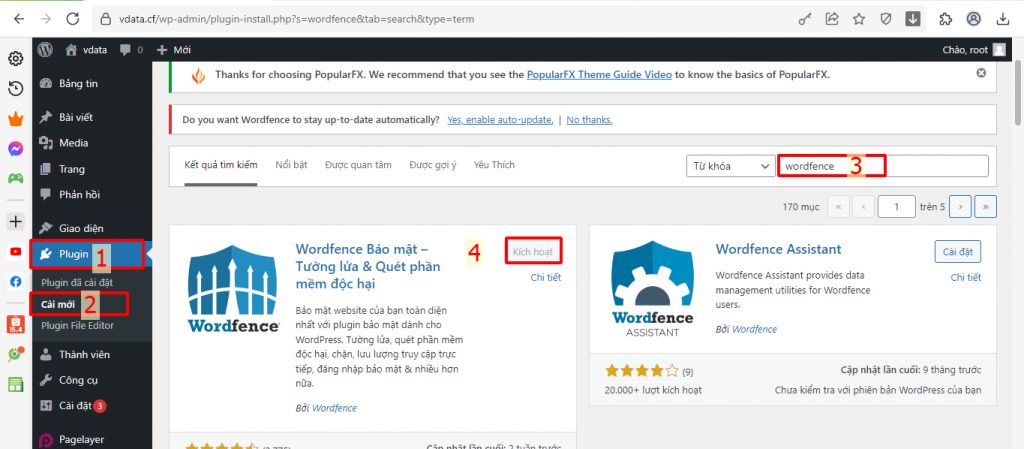Screen dimensions: 1024x449
Task: Open YouTube icon in browser sidebar
Action: [x=16, y=251]
